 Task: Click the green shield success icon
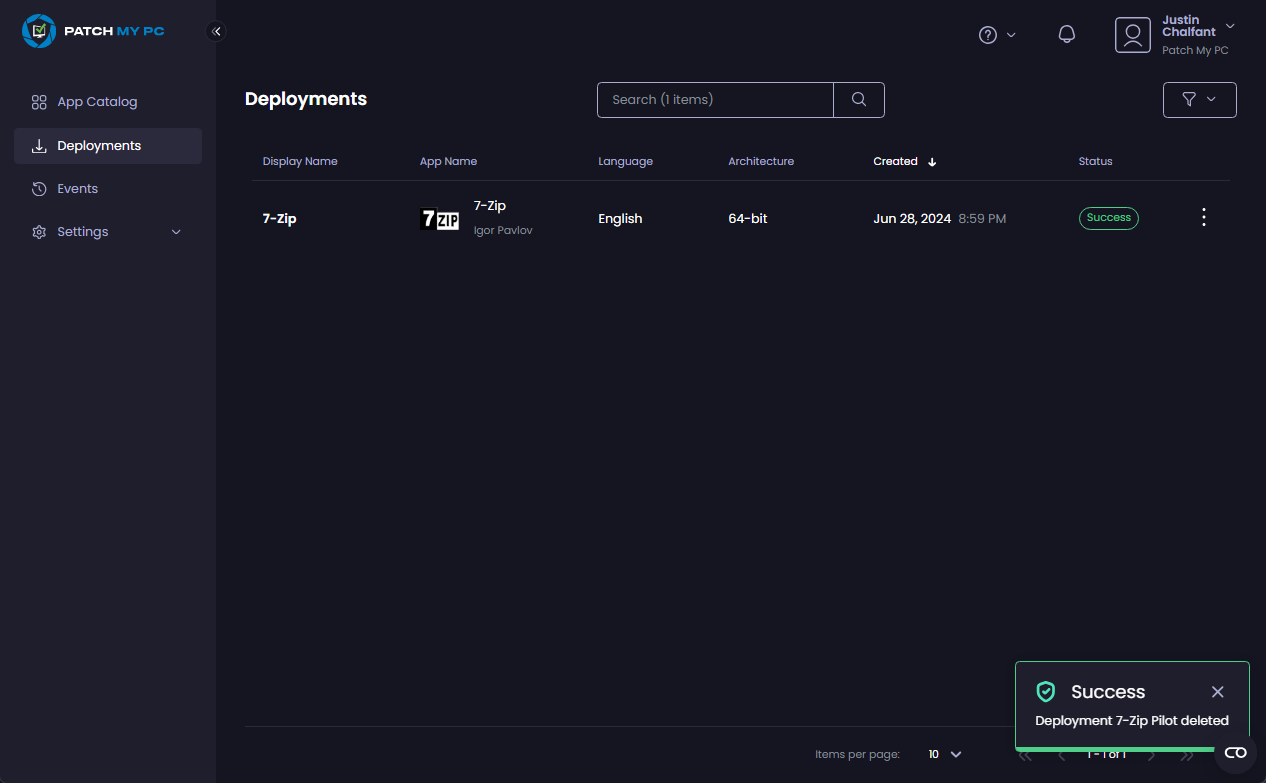[1046, 692]
